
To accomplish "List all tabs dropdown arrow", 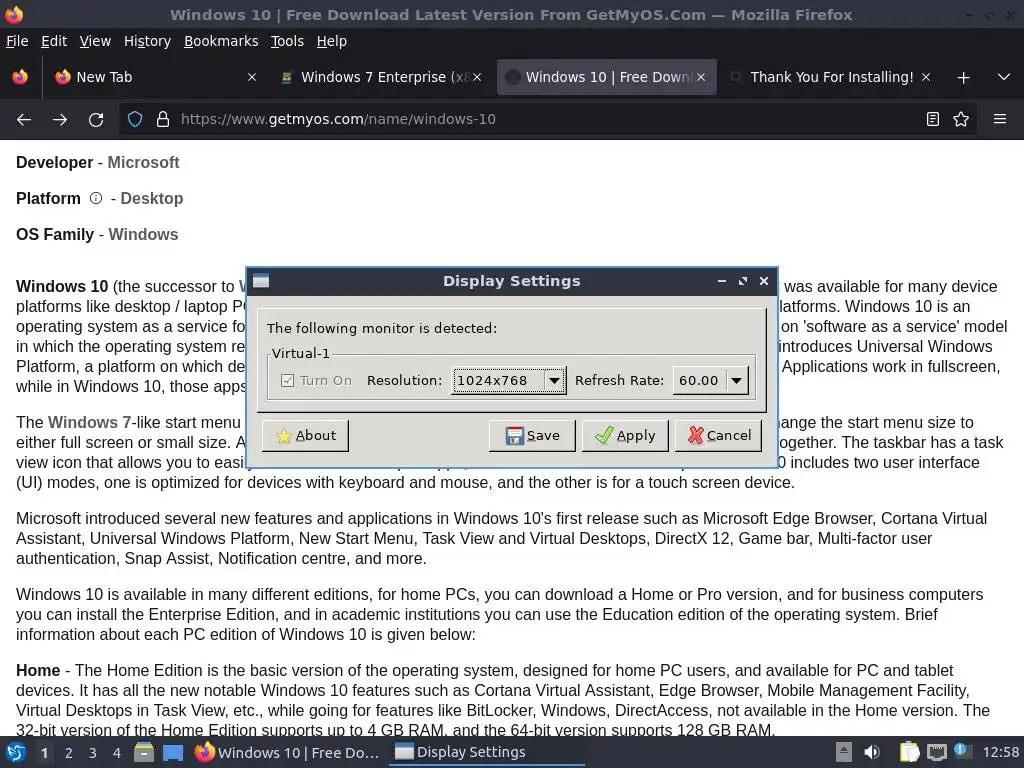I will [x=1004, y=77].
